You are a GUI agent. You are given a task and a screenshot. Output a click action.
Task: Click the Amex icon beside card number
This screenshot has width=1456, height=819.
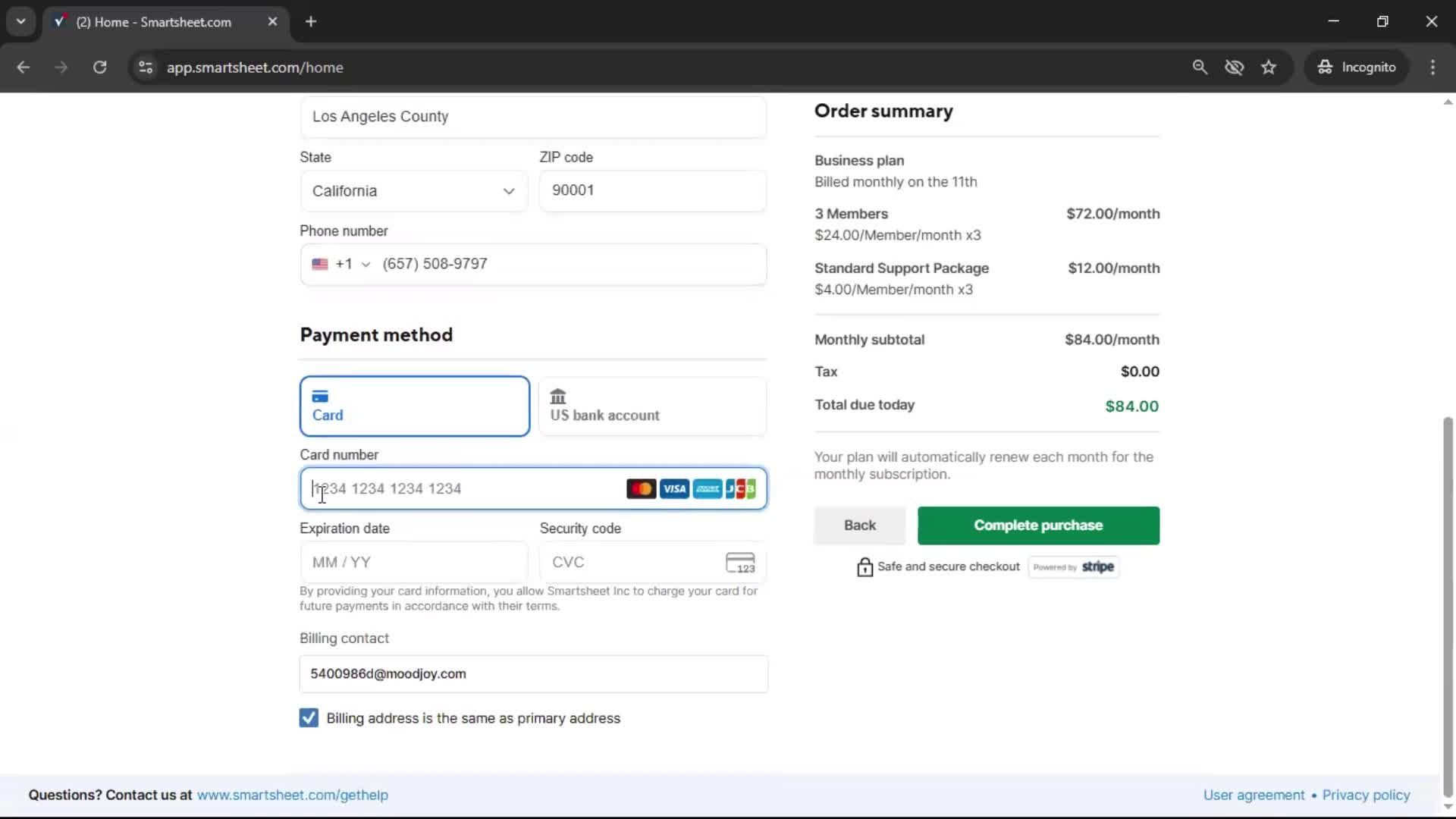coord(708,488)
